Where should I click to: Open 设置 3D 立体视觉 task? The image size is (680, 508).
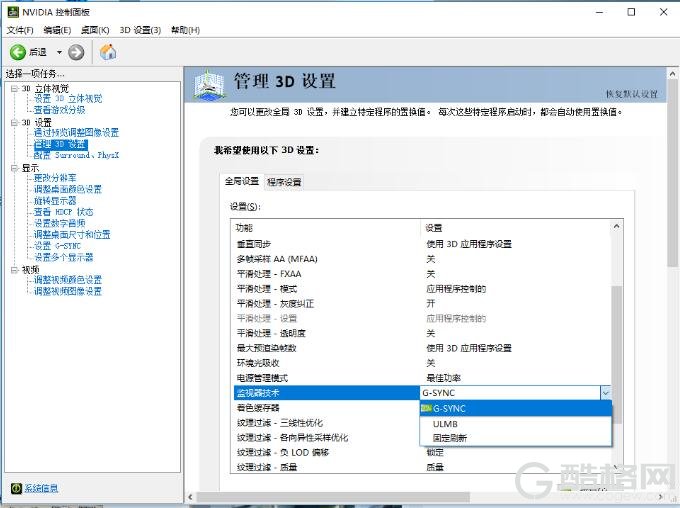click(x=68, y=98)
